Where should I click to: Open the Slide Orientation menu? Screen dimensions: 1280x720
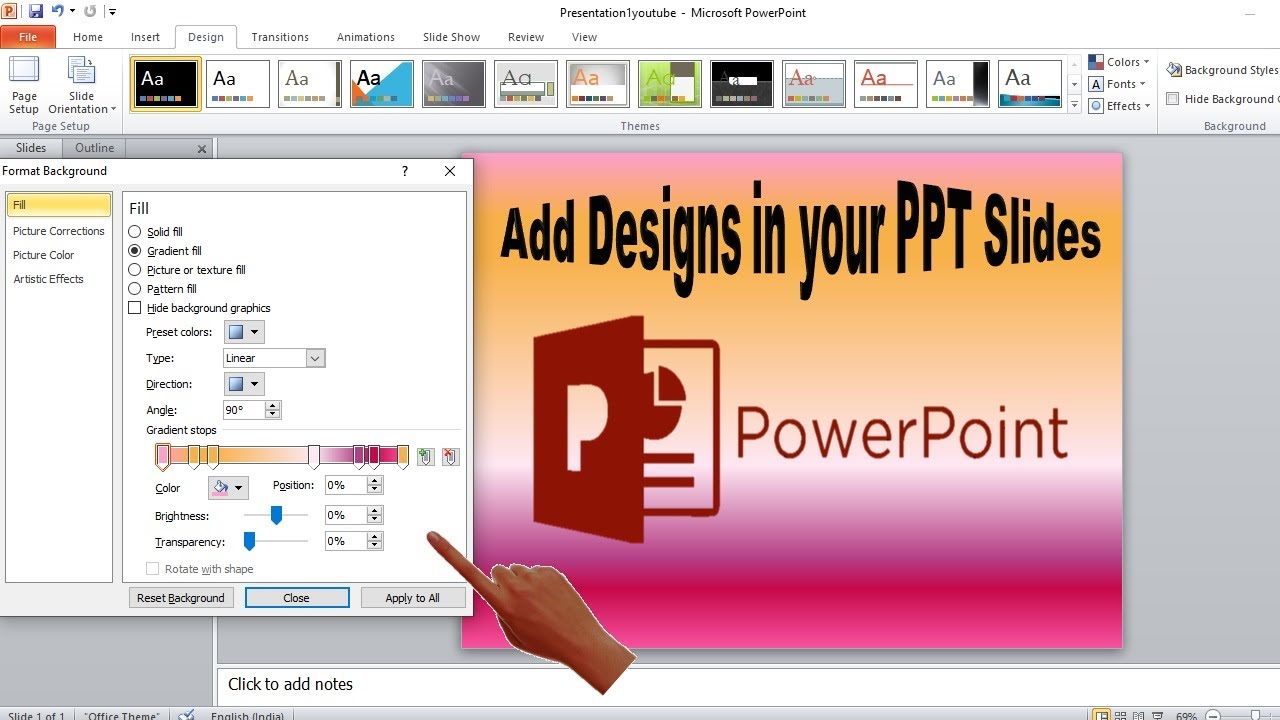click(x=82, y=85)
